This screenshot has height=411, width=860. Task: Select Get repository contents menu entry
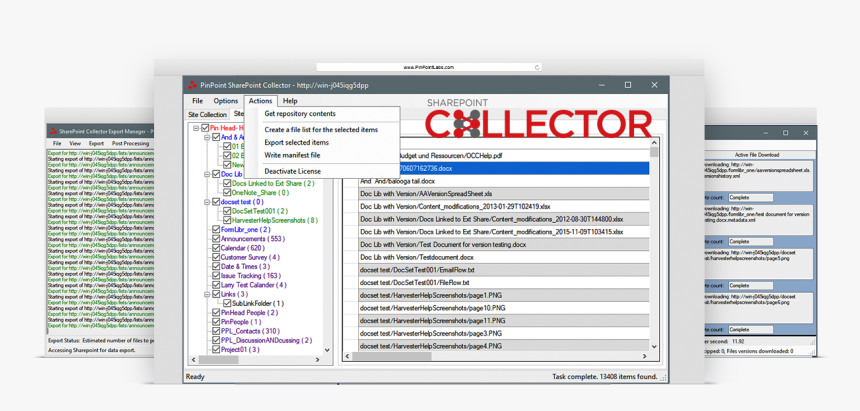point(300,114)
